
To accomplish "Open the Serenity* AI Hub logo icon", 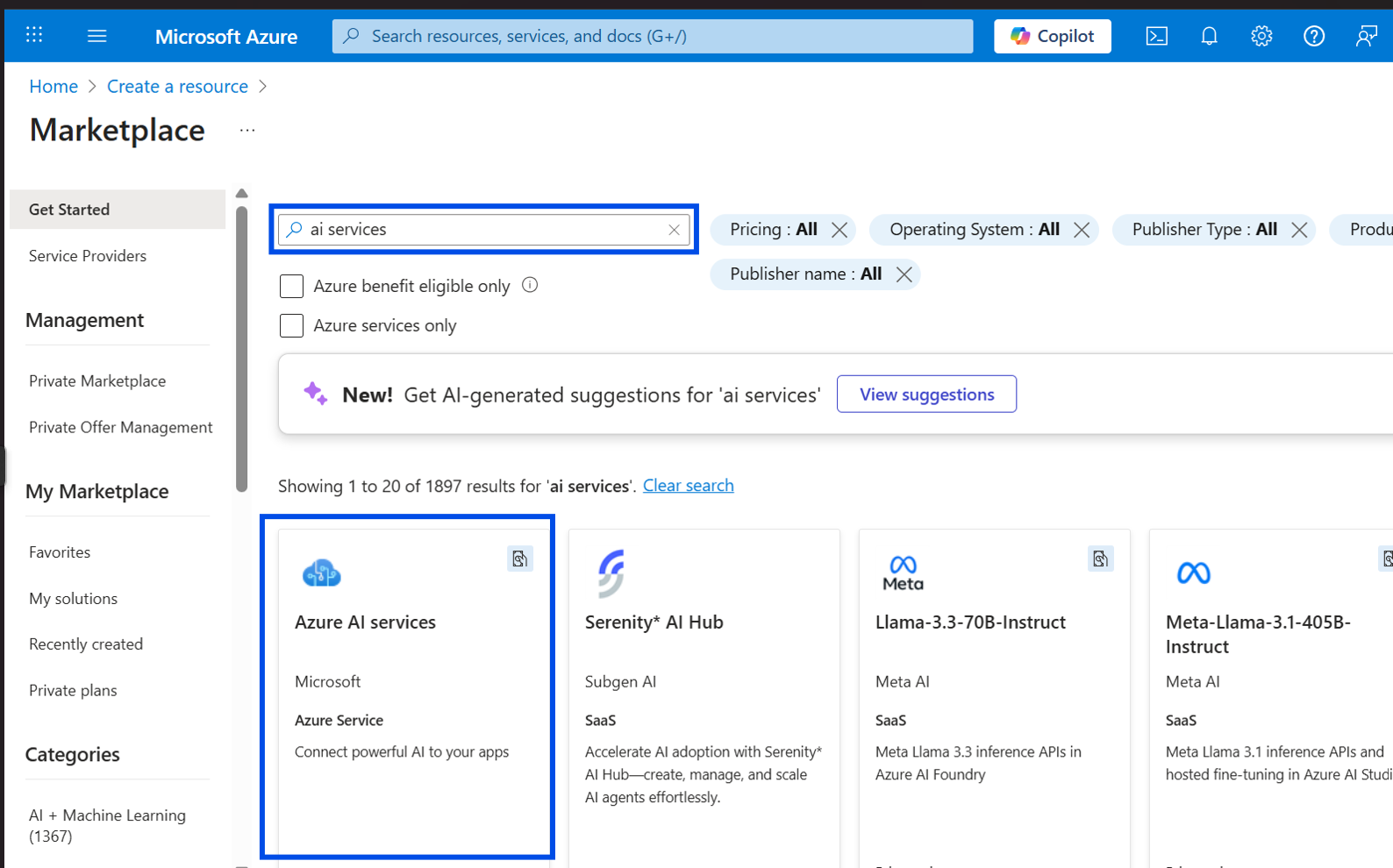I will [x=611, y=573].
